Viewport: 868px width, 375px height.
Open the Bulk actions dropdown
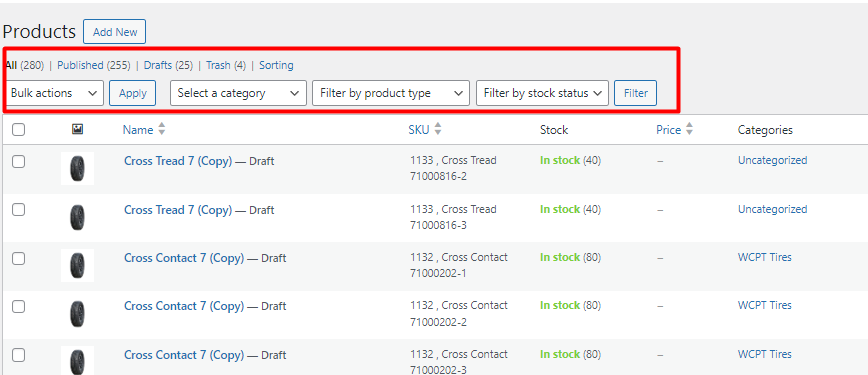[x=54, y=93]
